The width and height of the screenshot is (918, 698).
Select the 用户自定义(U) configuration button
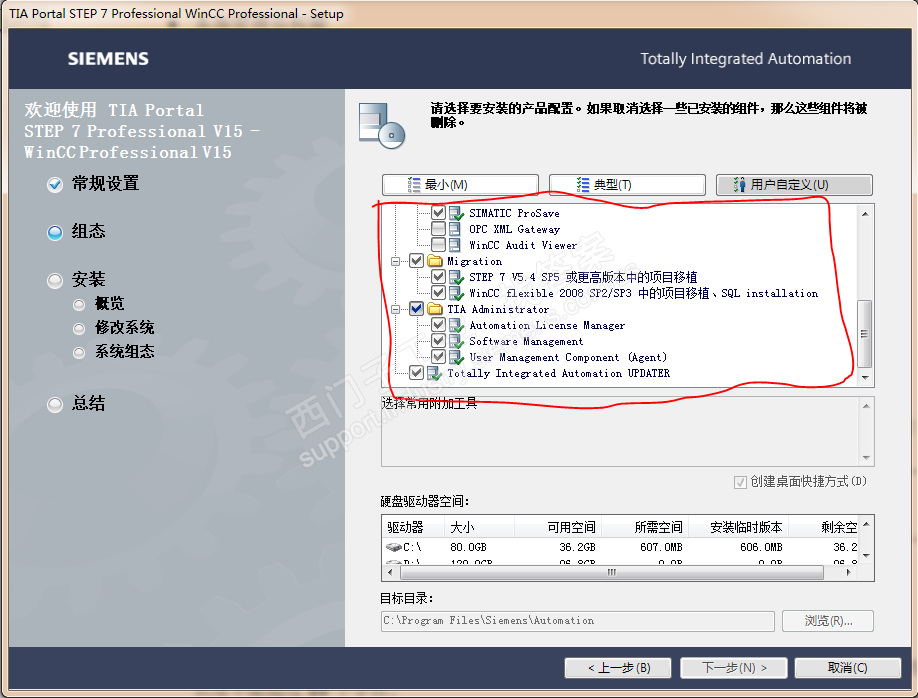pyautogui.click(x=794, y=185)
